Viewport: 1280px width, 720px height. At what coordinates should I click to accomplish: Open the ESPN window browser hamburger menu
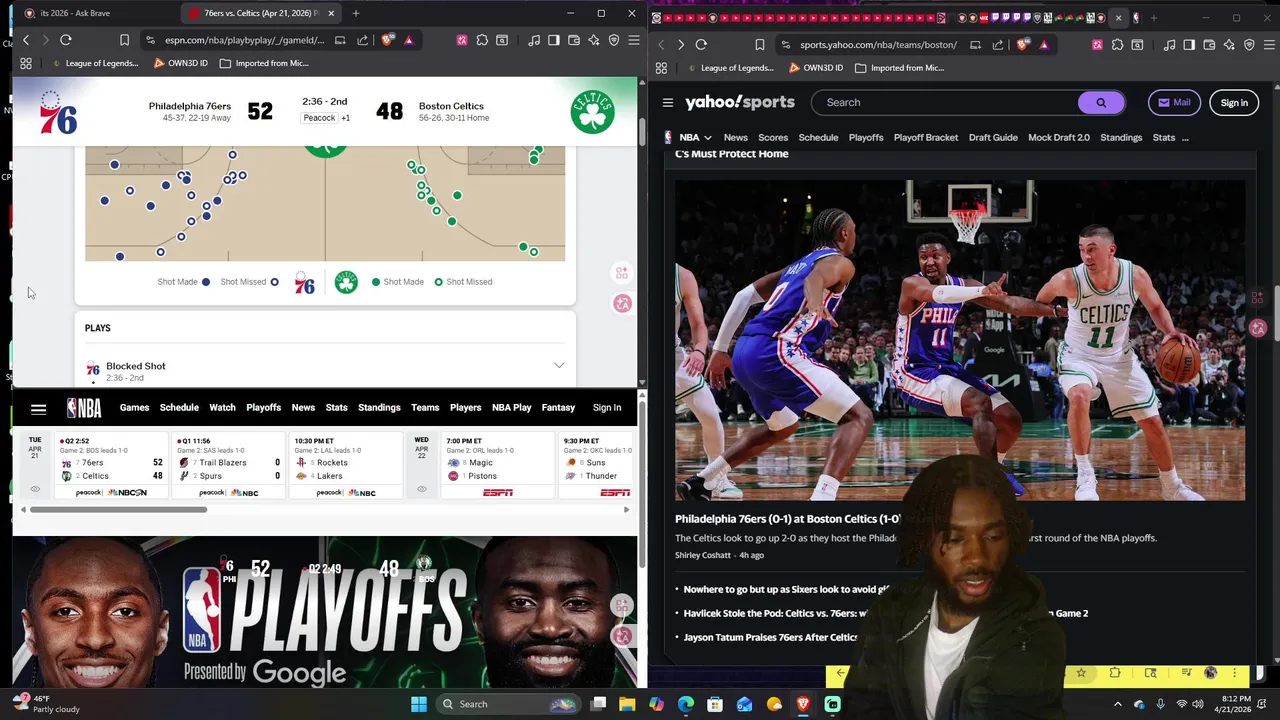tap(633, 40)
